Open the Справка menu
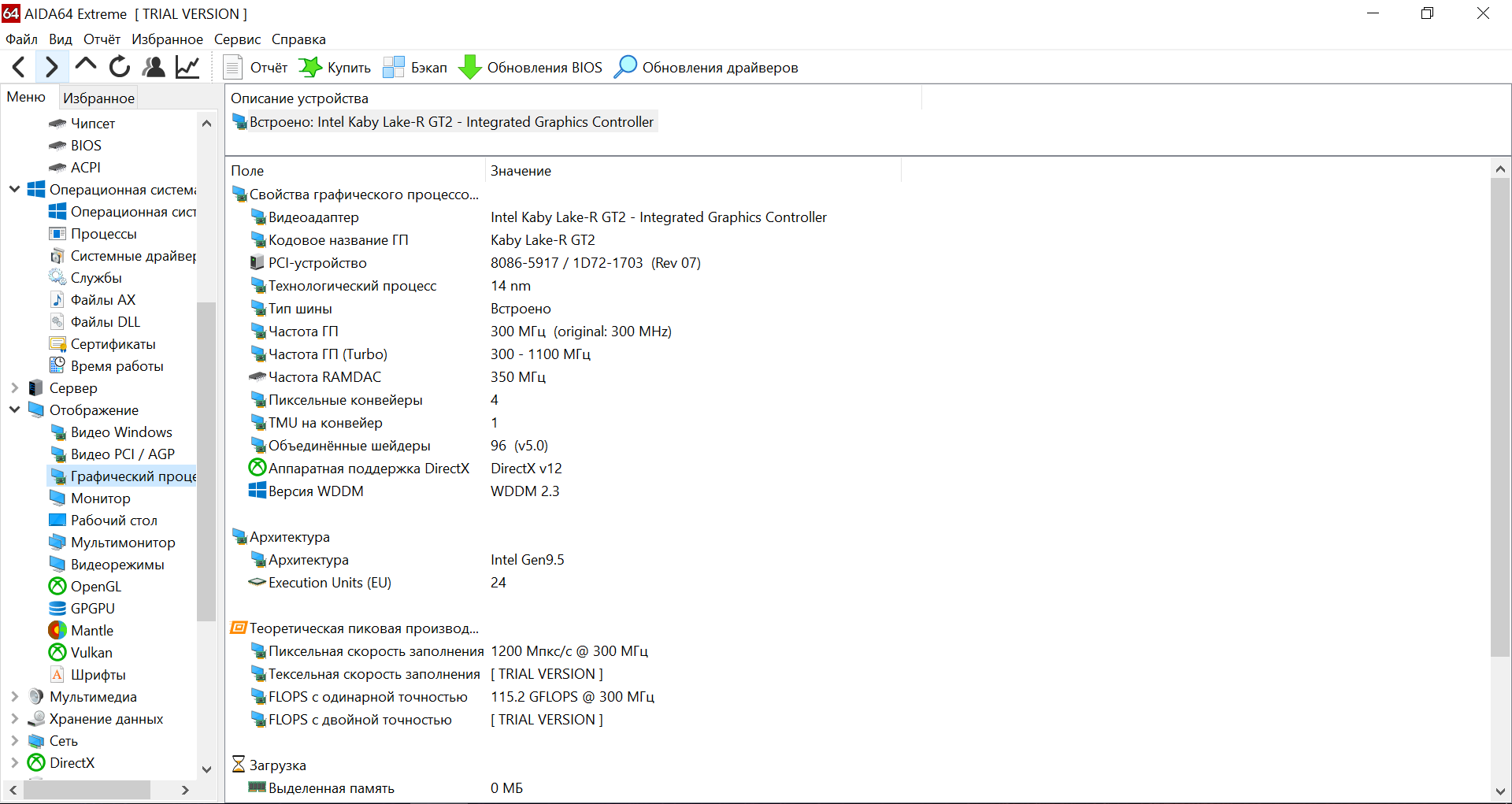The image size is (1512, 804). click(298, 39)
